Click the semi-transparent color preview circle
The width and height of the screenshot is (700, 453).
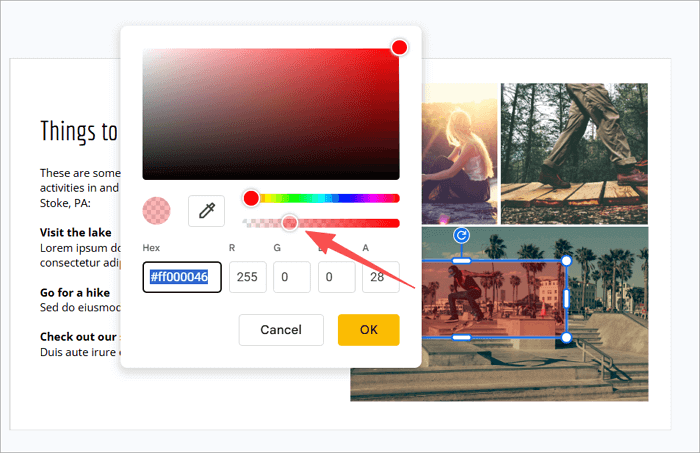[157, 210]
